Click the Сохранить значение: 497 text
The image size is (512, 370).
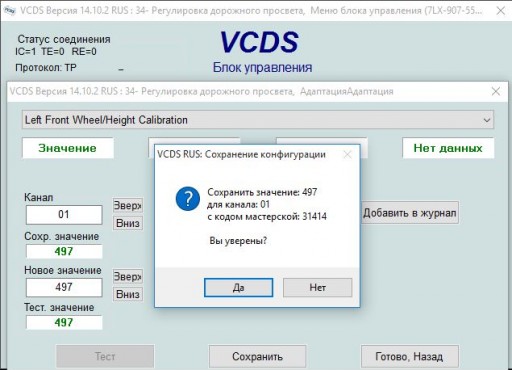(262, 192)
